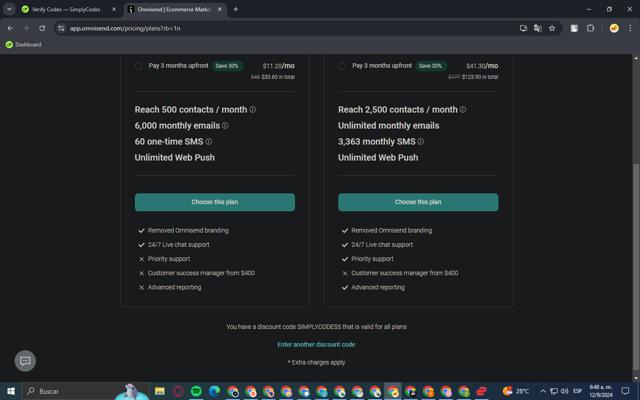Click the Save 30% badge on $11.20 plan
Screen dimensions: 640x400
[x=227, y=66]
